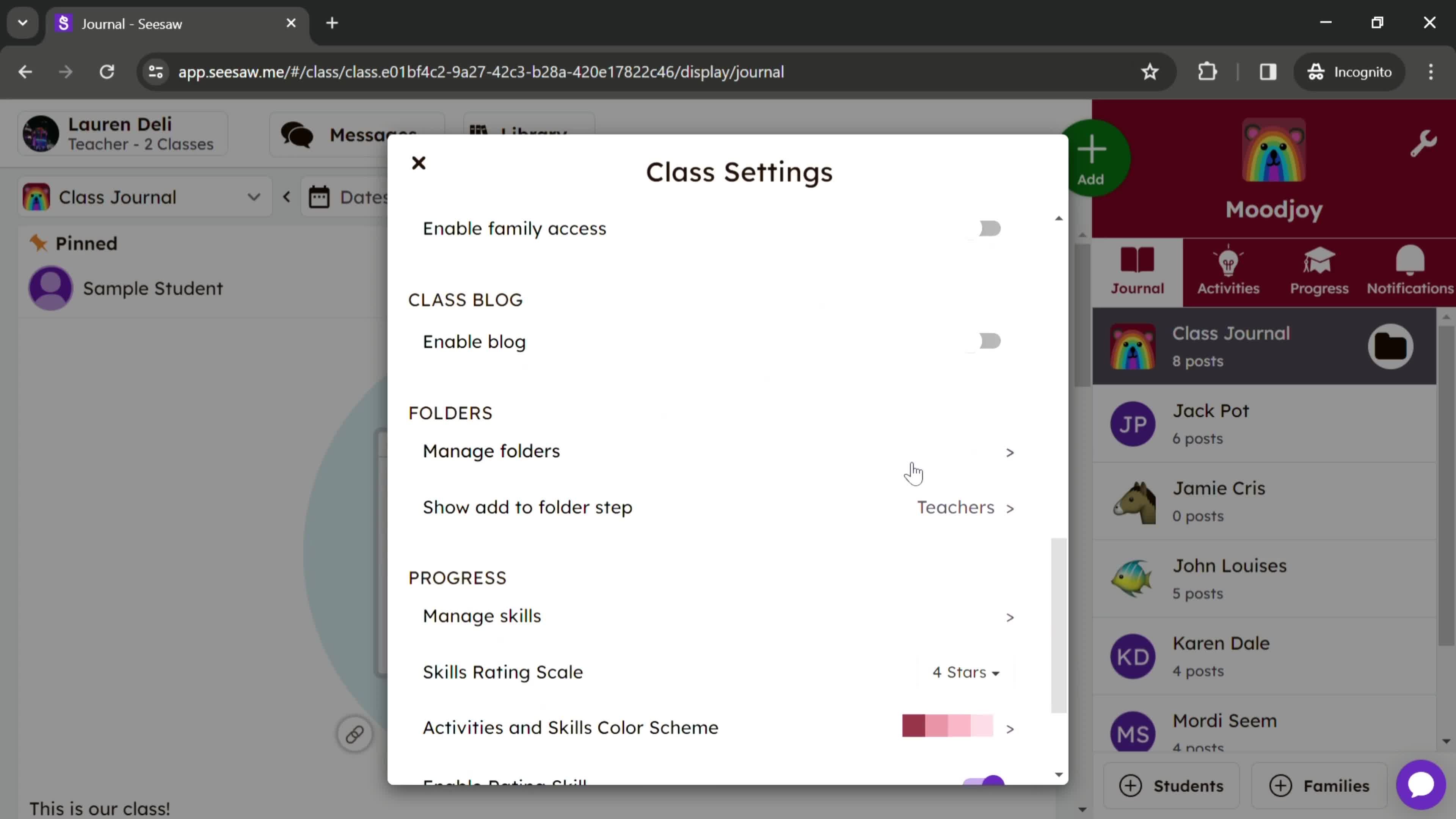Viewport: 1456px width, 819px height.
Task: Select the Library tab
Action: coord(530,134)
